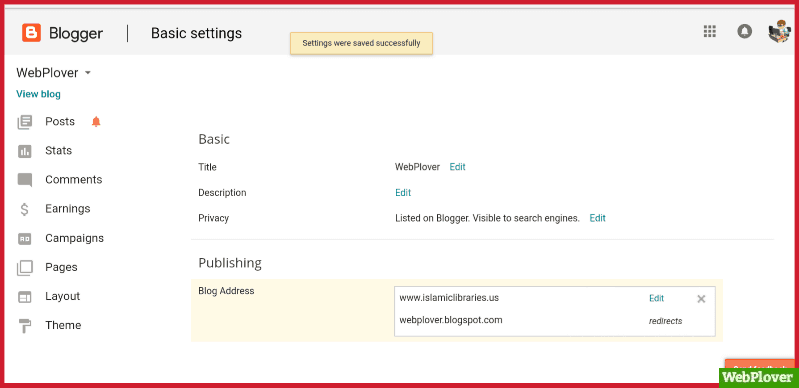Click the 'Basic settings' page title
799x388 pixels.
[196, 34]
